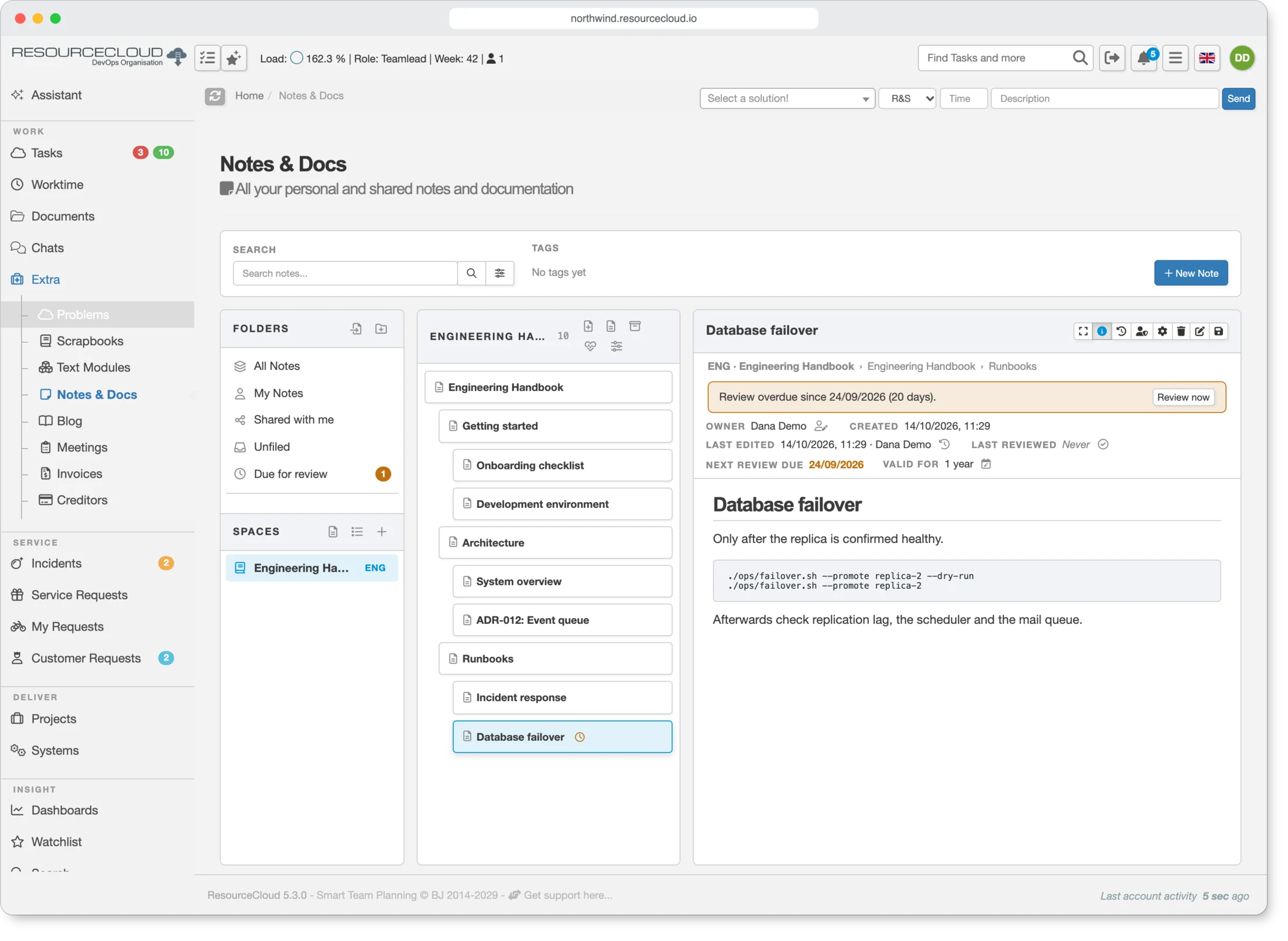This screenshot has width=1288, height=941.
Task: Click the Home breadcrumb link
Action: coord(249,95)
